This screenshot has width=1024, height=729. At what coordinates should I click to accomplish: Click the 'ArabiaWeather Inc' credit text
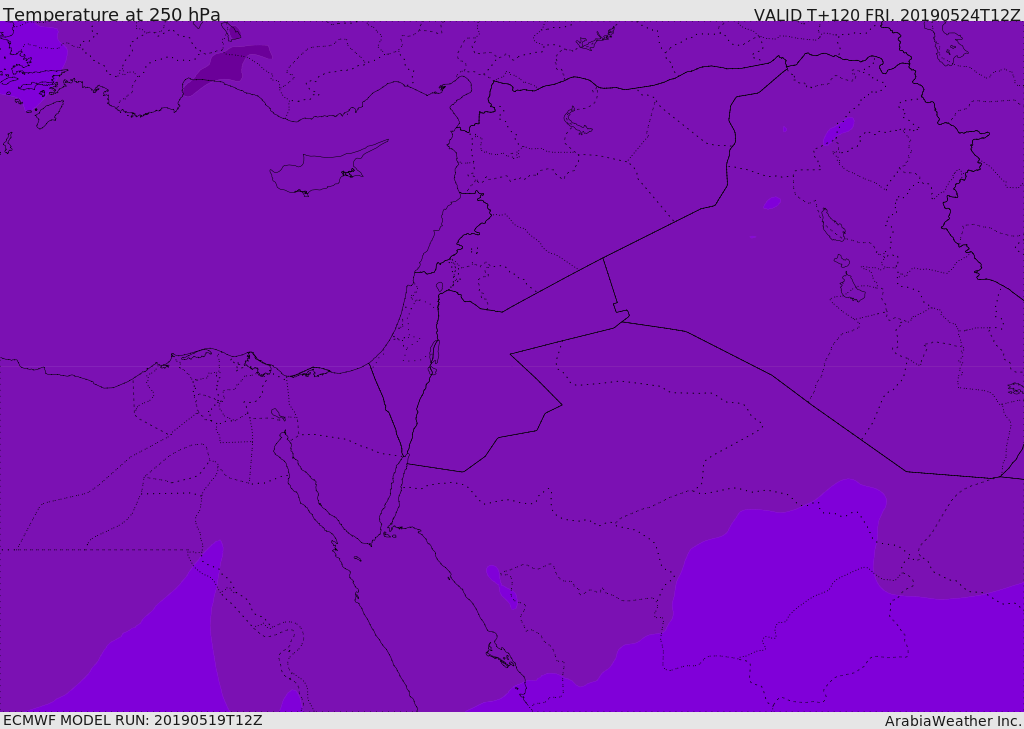click(x=953, y=721)
